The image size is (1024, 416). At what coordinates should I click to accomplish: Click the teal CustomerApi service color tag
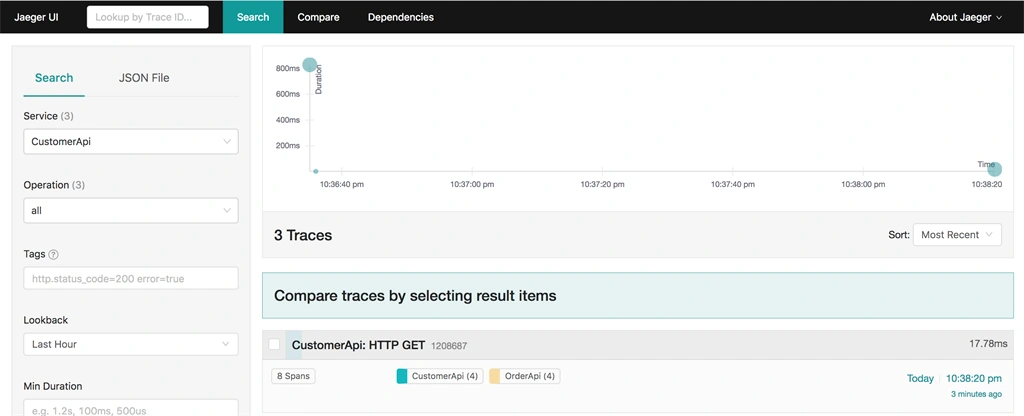click(x=402, y=376)
